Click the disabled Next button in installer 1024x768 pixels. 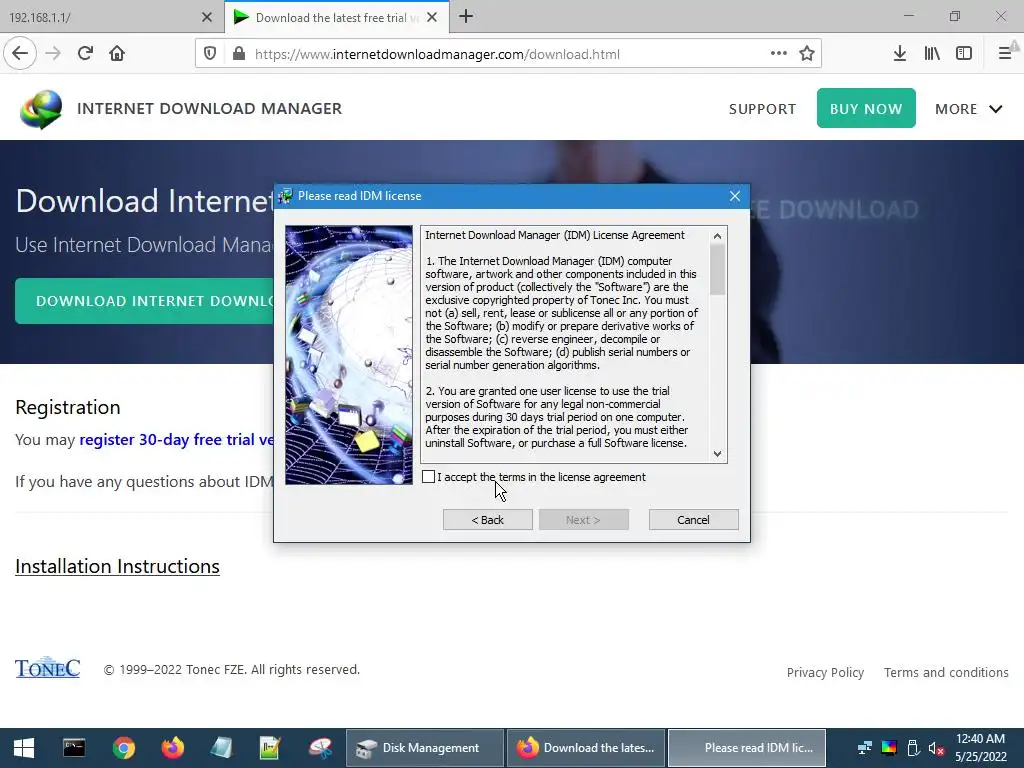(x=583, y=520)
